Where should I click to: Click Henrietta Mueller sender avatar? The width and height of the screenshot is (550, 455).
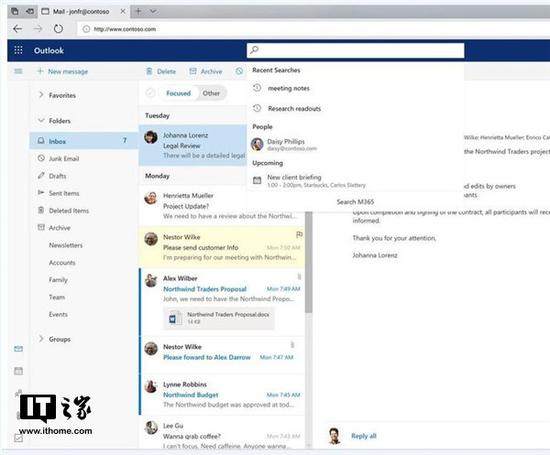pyautogui.click(x=151, y=198)
